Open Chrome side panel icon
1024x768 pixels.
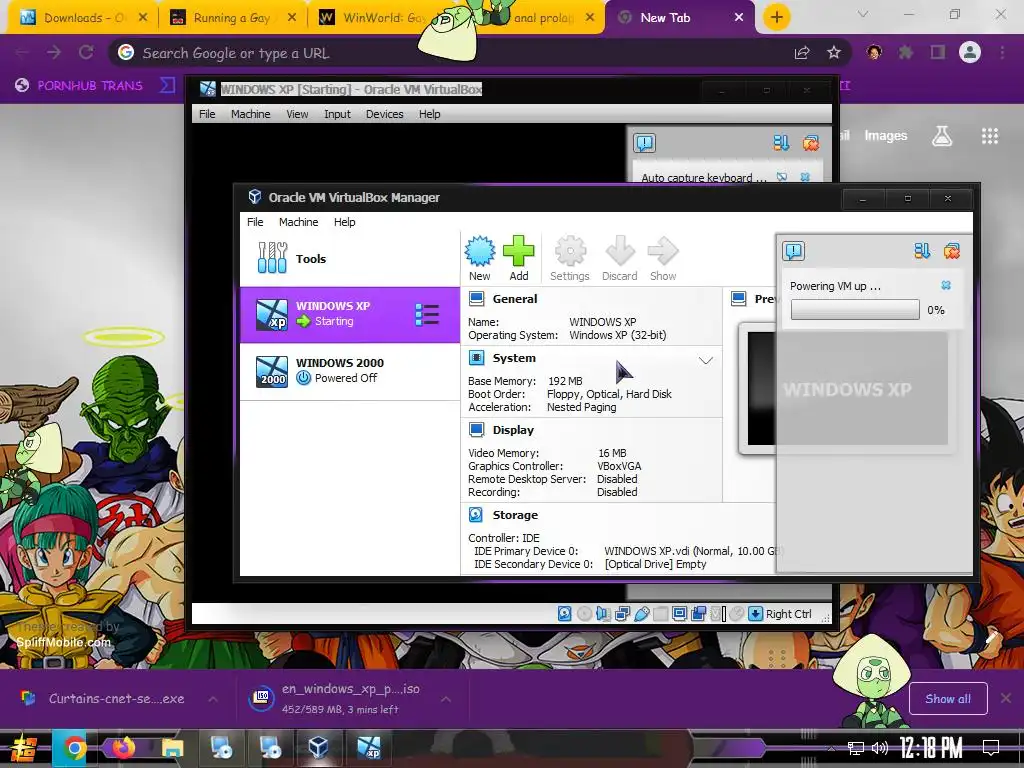click(x=938, y=52)
